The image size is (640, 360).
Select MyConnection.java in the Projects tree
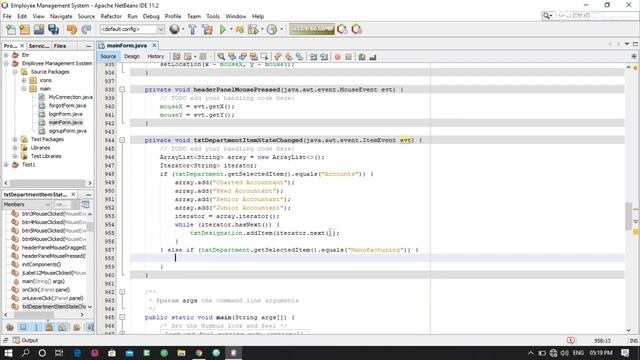pos(71,97)
